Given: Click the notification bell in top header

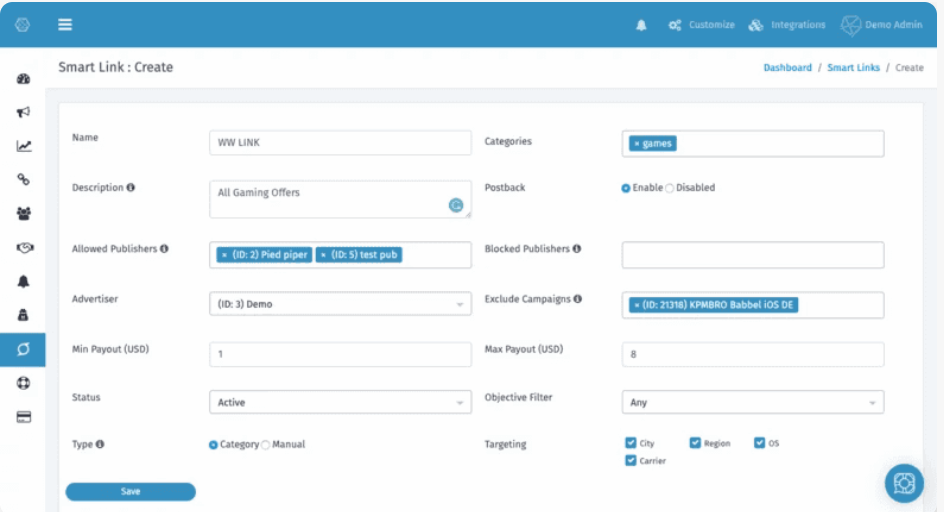Looking at the screenshot, I should [x=641, y=25].
